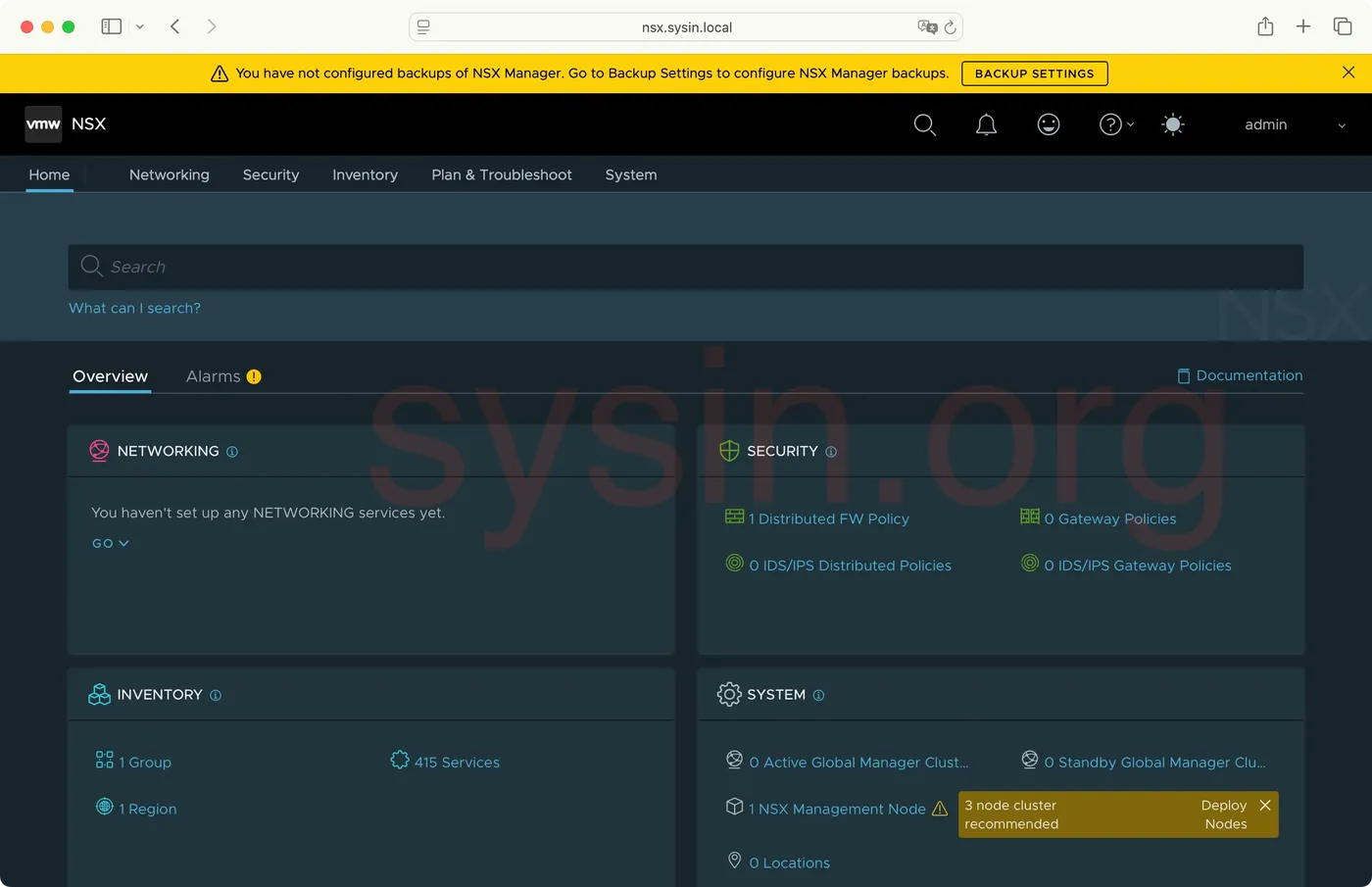Click the Security info icon
This screenshot has width=1372, height=887.
pyautogui.click(x=831, y=452)
